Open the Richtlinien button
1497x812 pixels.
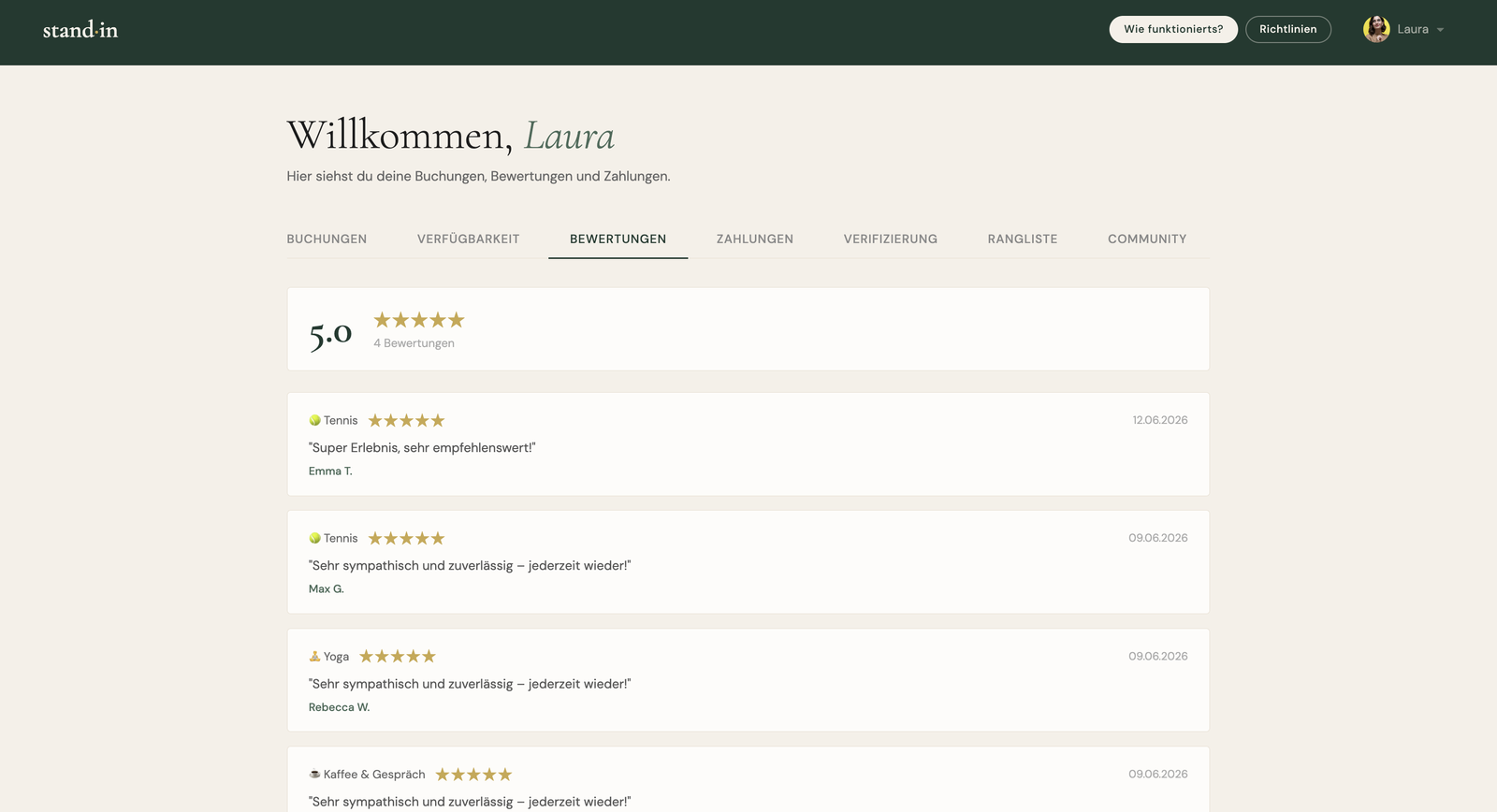(1287, 29)
